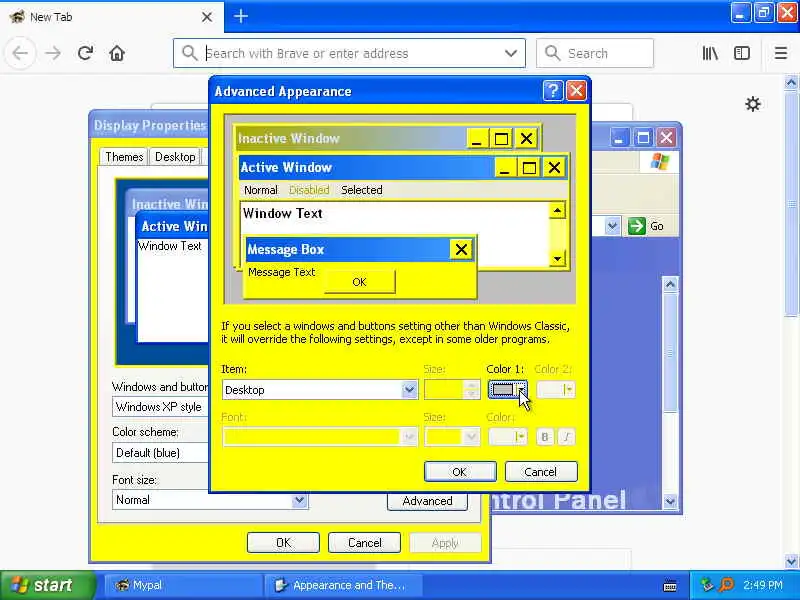800x600 pixels.
Task: Click the preview Window Text scroll-up arrow
Action: point(557,211)
